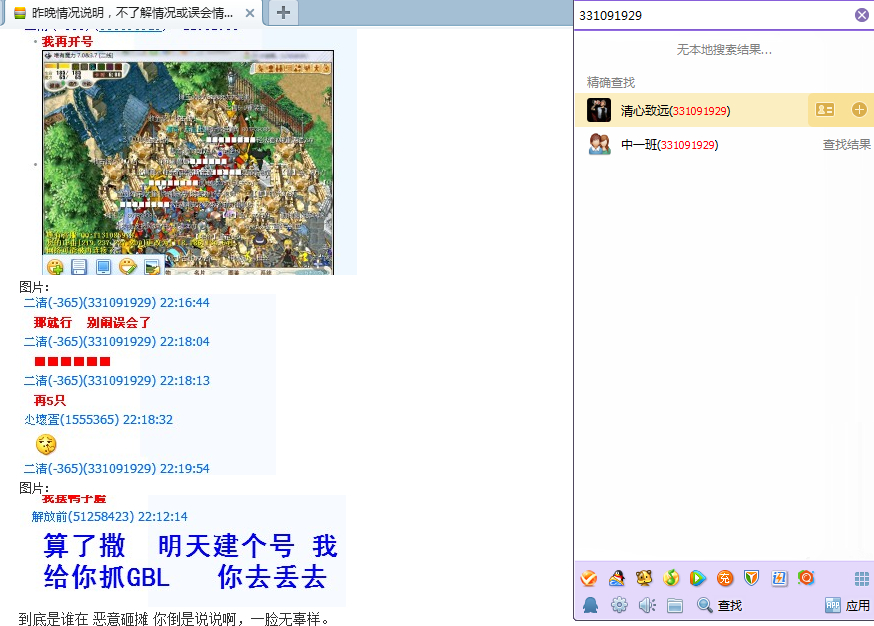
Task: View profile card of 清心致远
Action: pyautogui.click(x=825, y=110)
